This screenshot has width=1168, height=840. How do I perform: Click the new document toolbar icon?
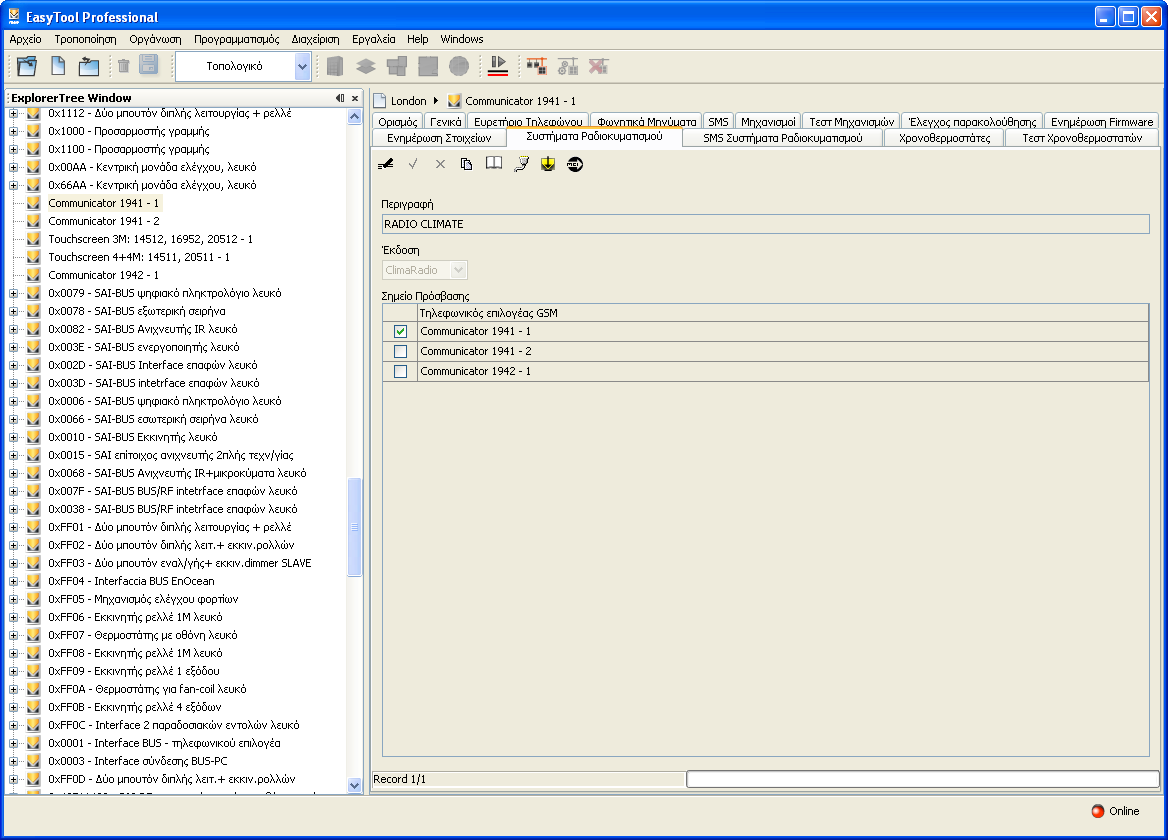tap(58, 66)
